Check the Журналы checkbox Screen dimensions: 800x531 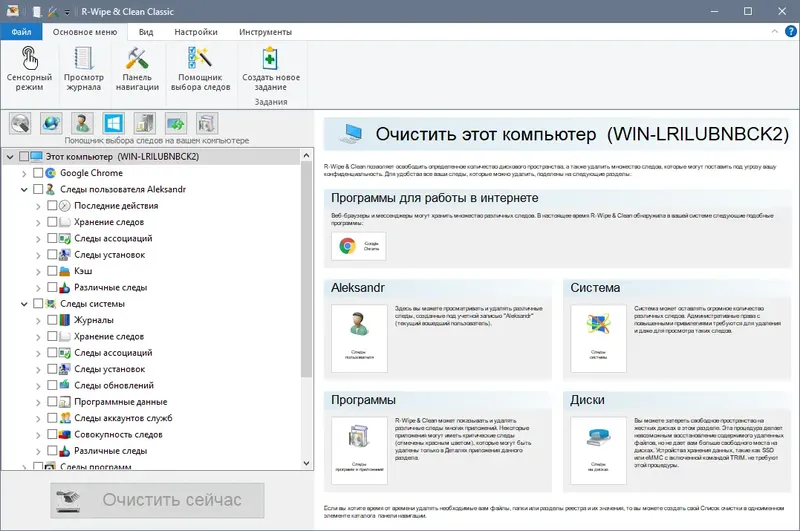pos(52,320)
